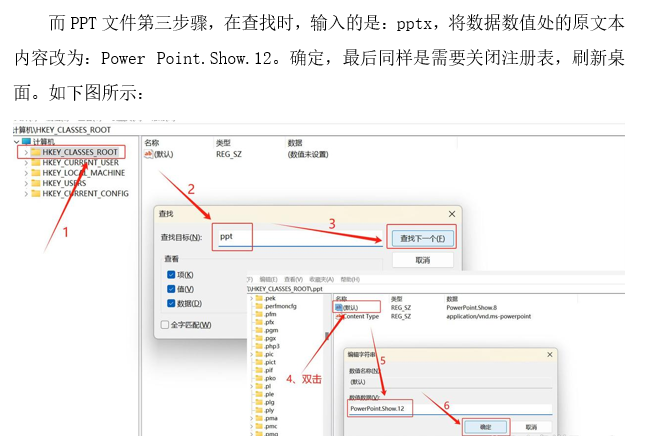
Task: Uncheck the 项(K) checkbox in Find dialog
Action: point(171,274)
